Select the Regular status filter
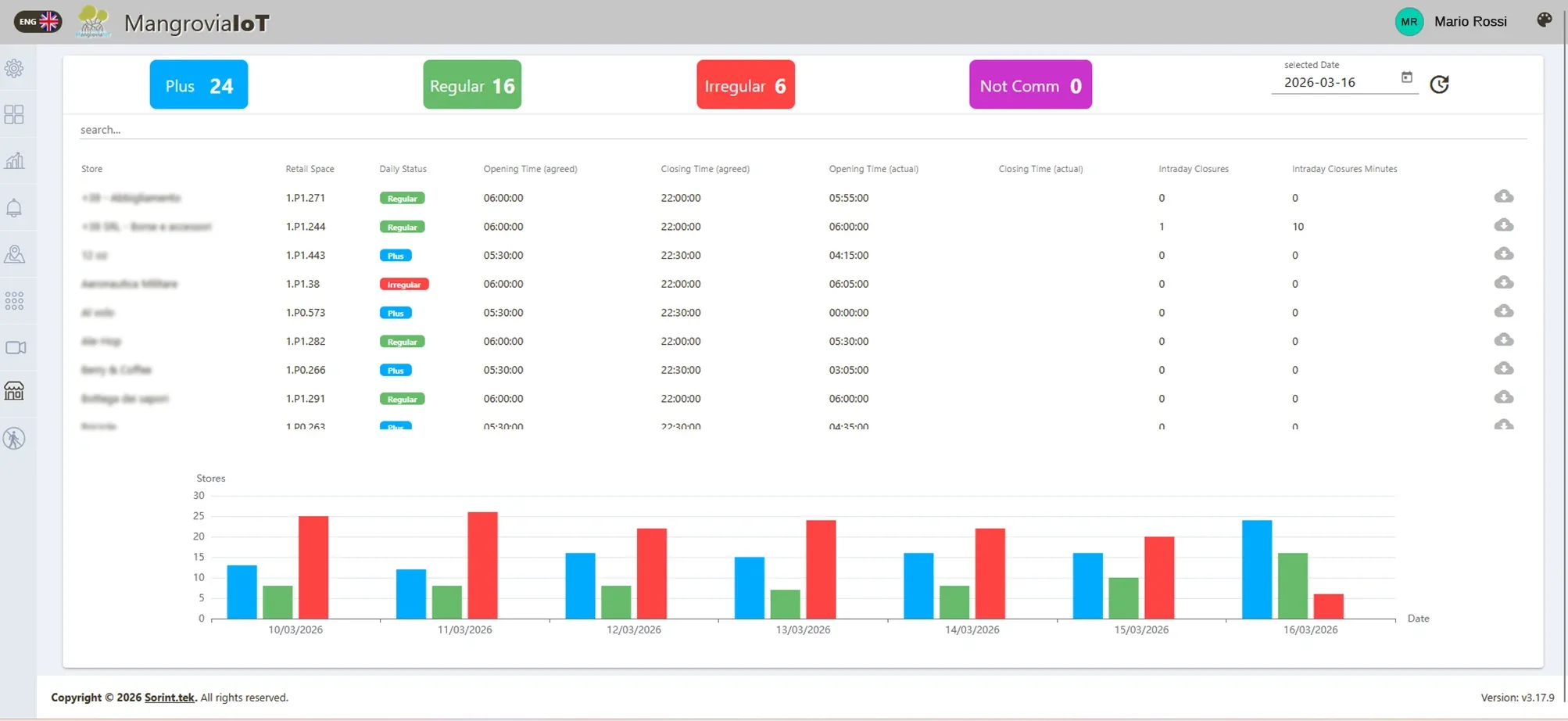Screen dimensions: 1568x721 (471, 85)
